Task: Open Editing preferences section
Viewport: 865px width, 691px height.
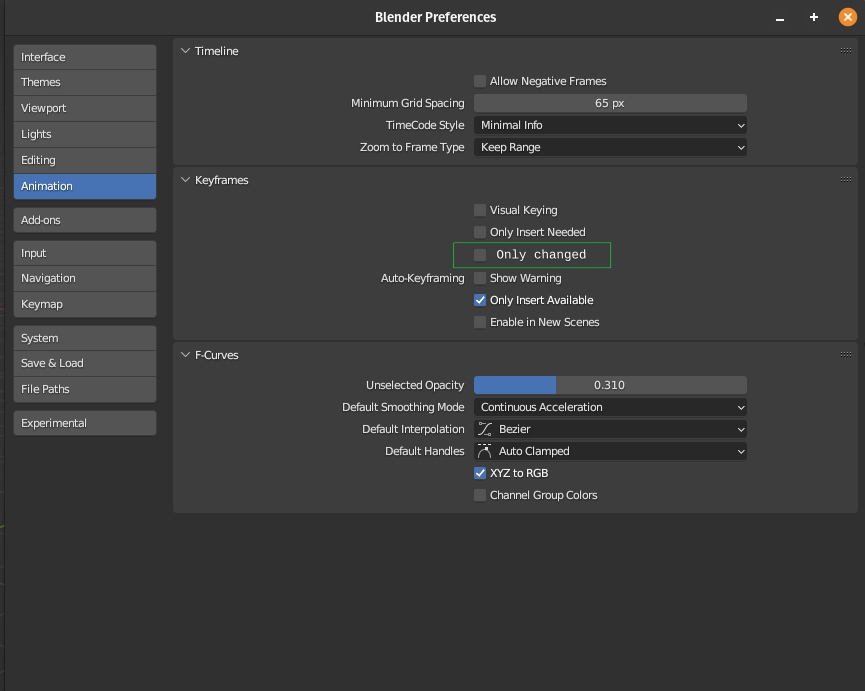Action: (85, 160)
